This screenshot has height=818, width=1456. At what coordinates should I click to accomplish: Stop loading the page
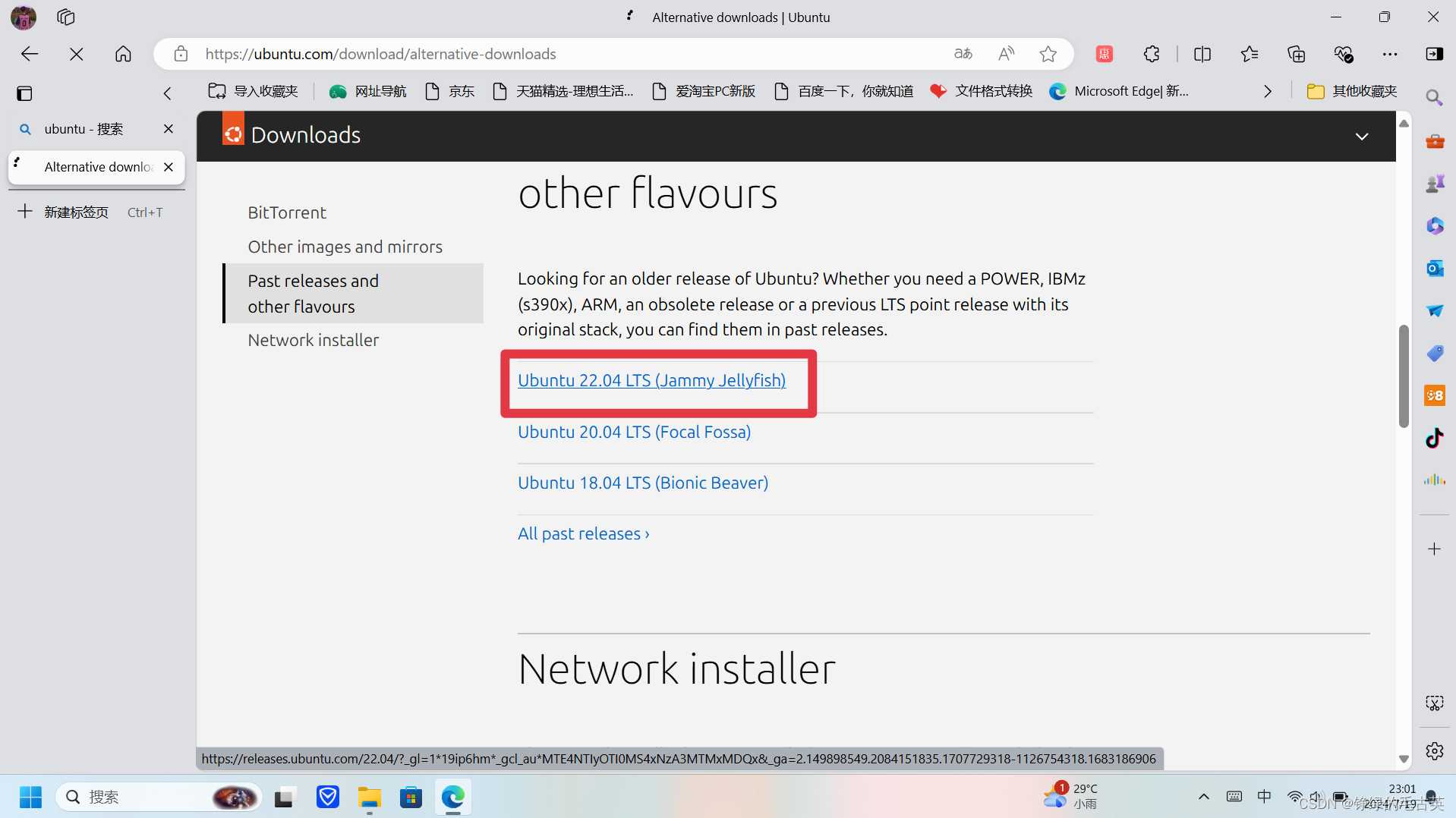coord(77,54)
